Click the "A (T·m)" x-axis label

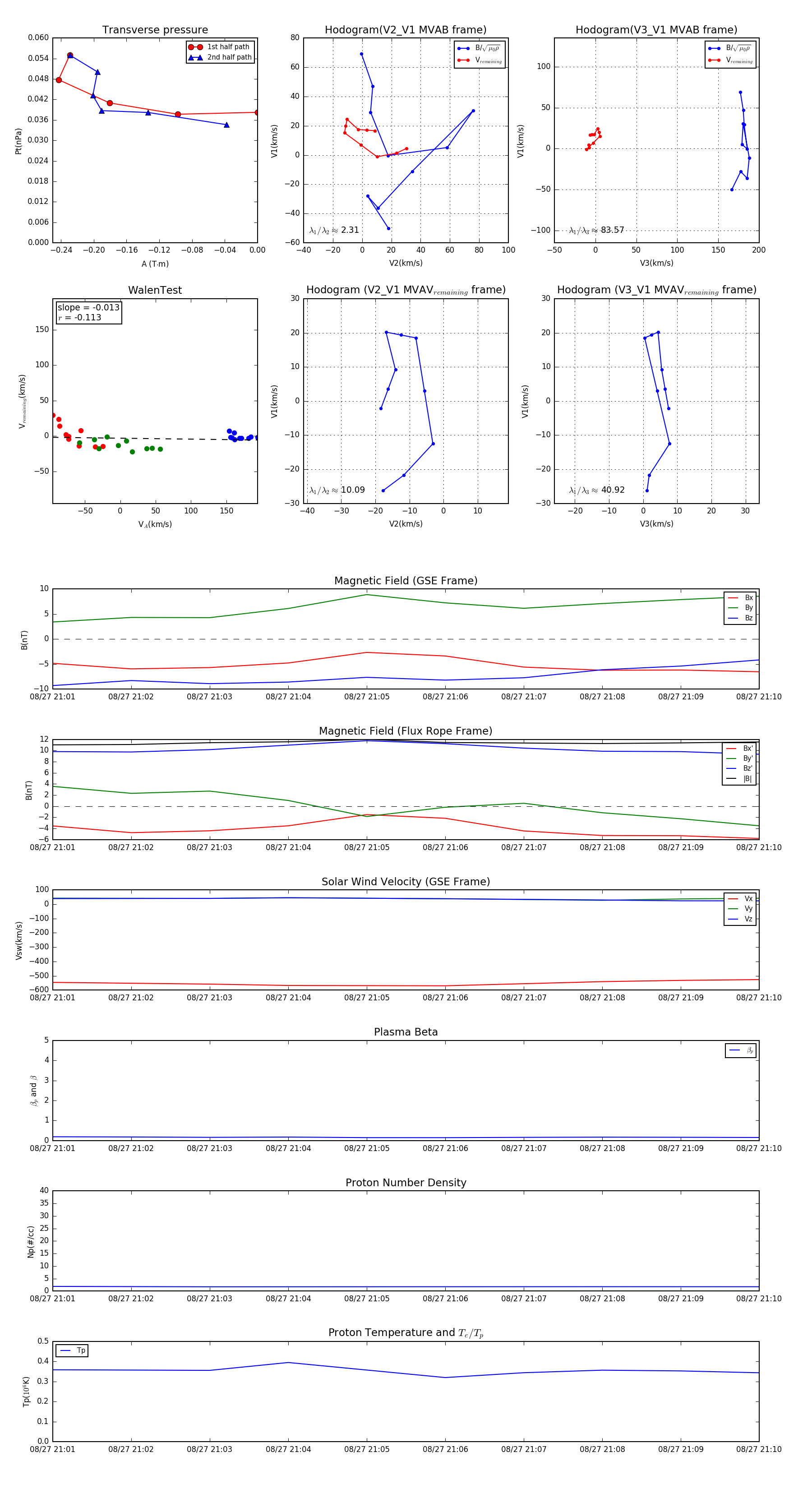point(155,264)
